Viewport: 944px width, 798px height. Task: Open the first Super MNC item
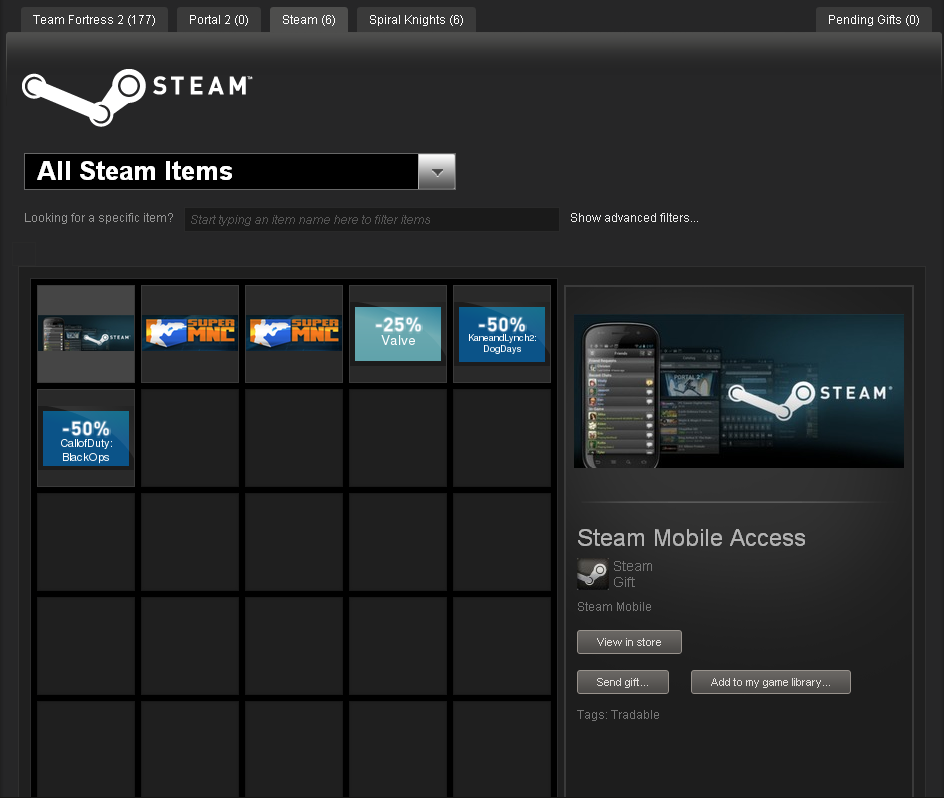(189, 332)
